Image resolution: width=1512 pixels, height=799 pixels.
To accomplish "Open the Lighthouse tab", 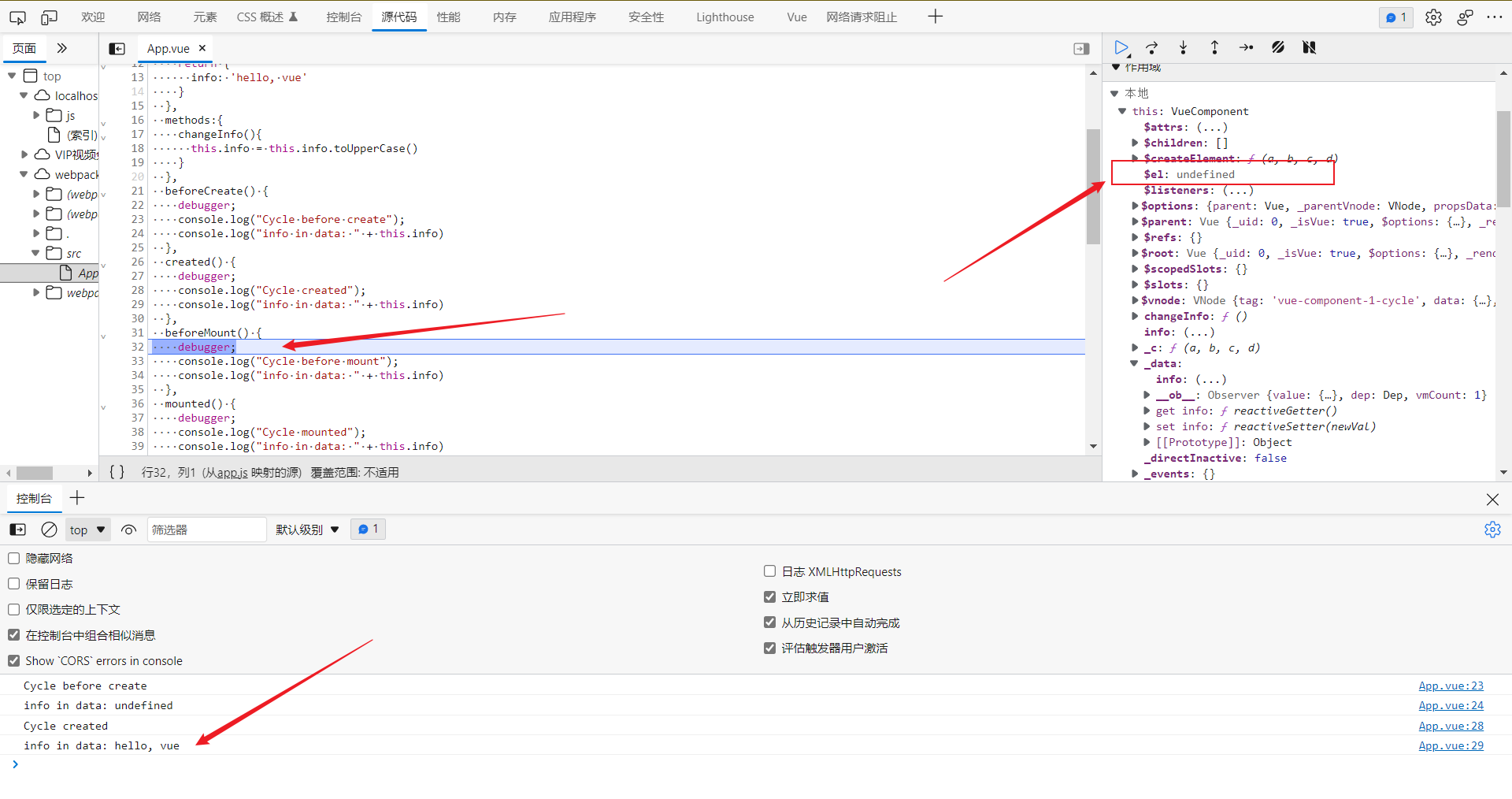I will point(724,17).
